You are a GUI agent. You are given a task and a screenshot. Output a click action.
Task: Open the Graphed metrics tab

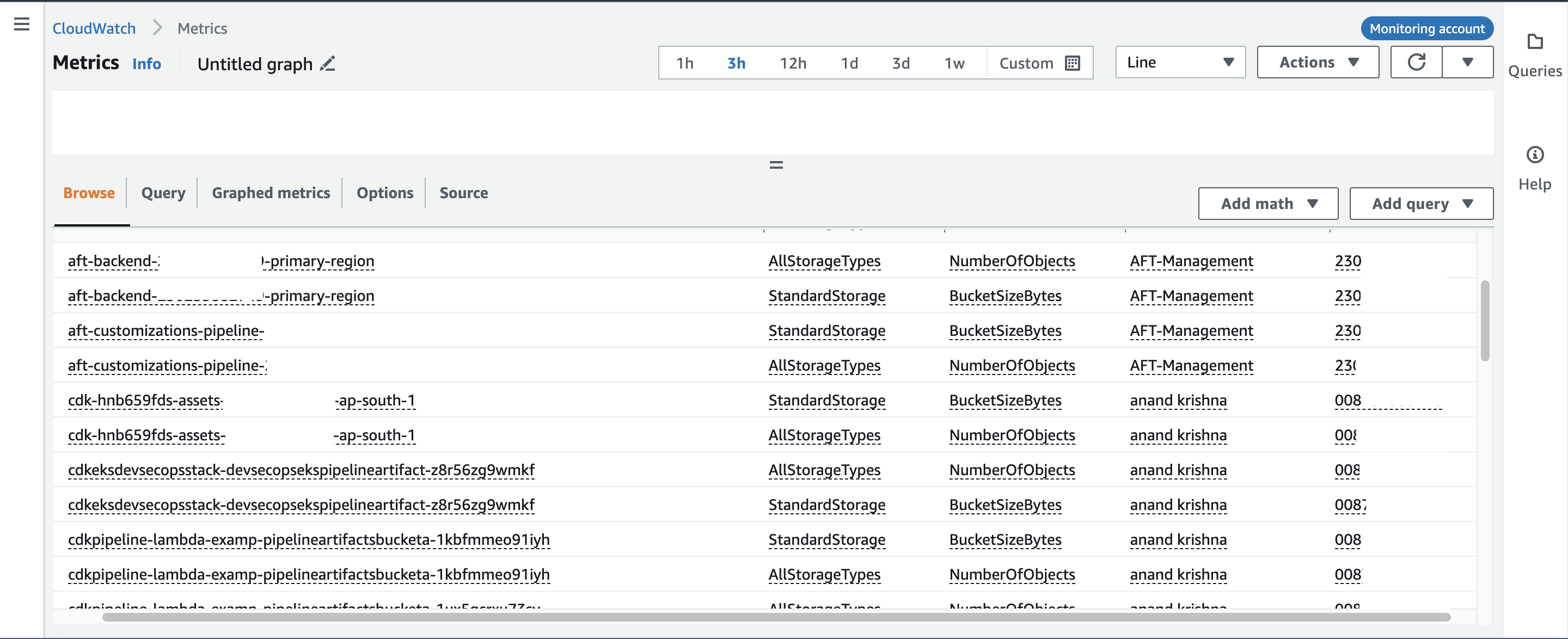coord(271,193)
